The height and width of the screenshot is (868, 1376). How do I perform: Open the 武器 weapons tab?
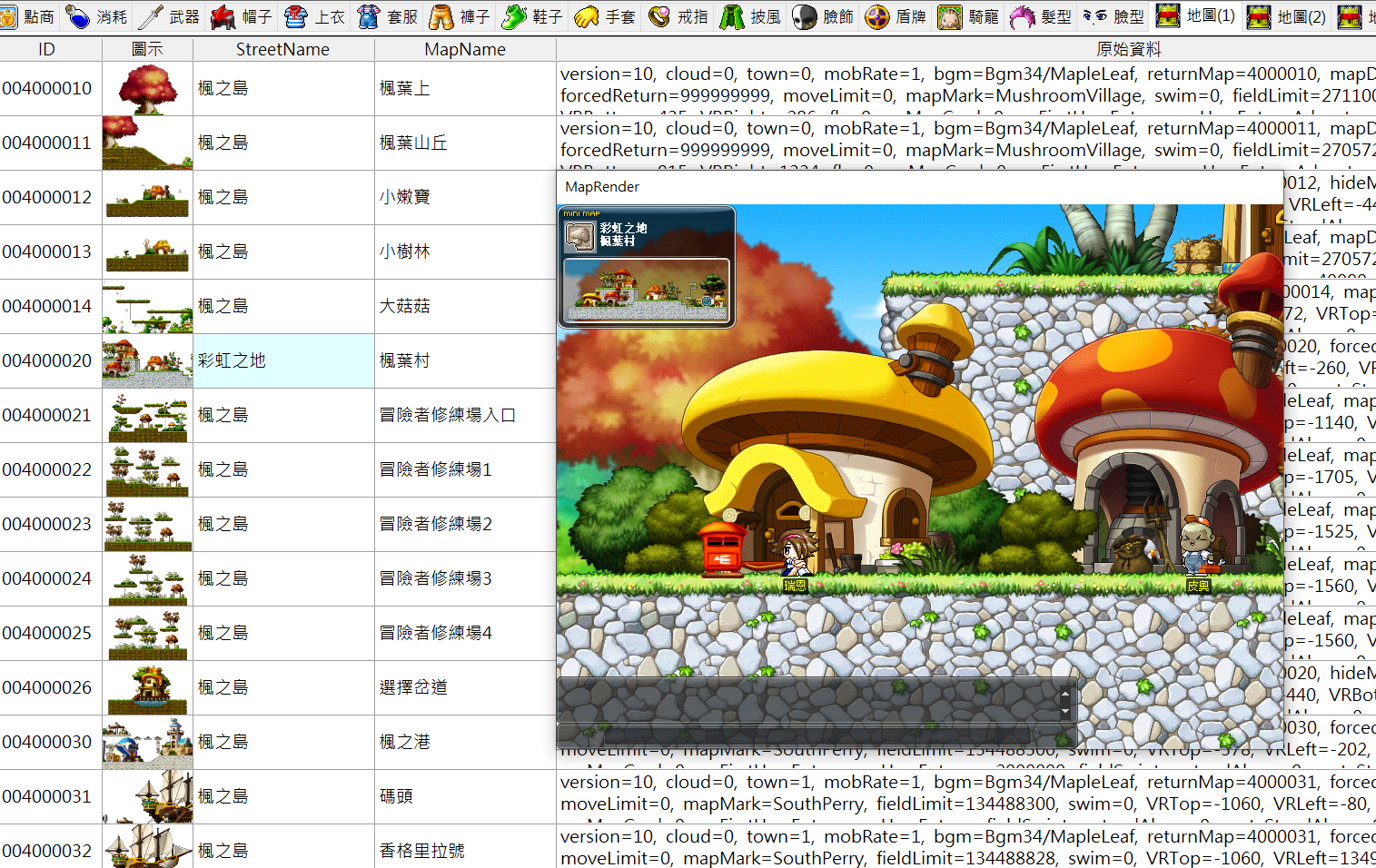[170, 16]
